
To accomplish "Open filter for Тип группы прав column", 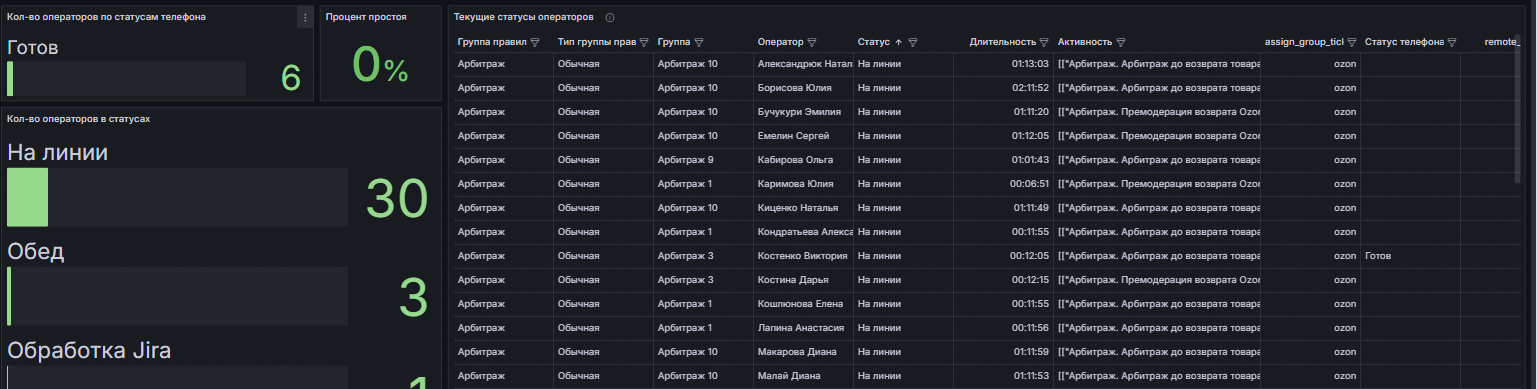I will [x=644, y=42].
